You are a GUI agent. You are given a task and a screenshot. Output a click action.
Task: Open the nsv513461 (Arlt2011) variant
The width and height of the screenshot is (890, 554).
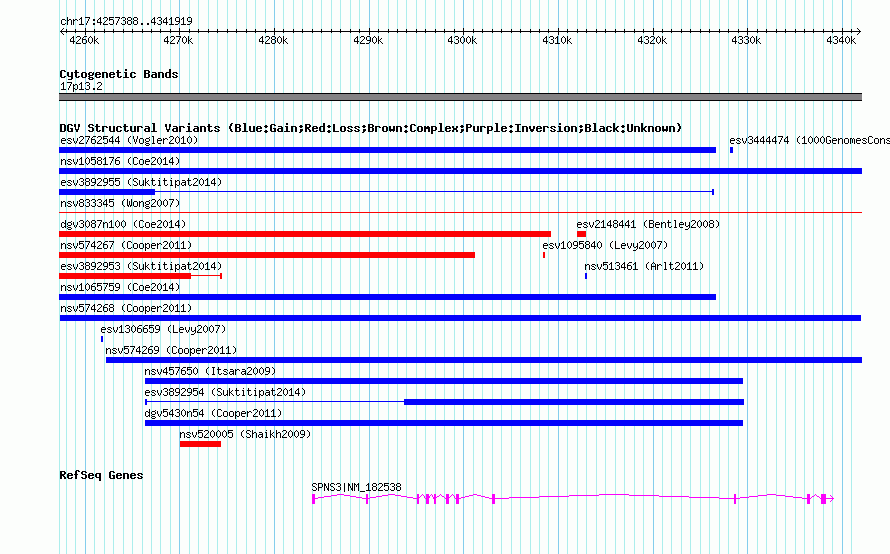[x=644, y=266]
